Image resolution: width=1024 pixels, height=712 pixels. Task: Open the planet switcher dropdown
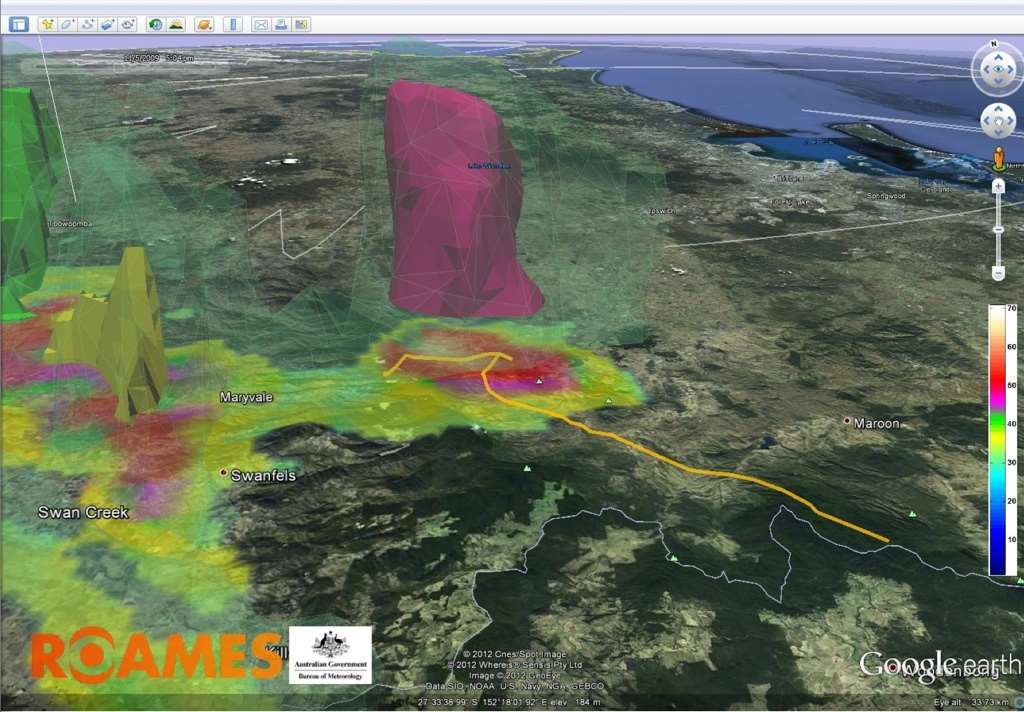(203, 23)
